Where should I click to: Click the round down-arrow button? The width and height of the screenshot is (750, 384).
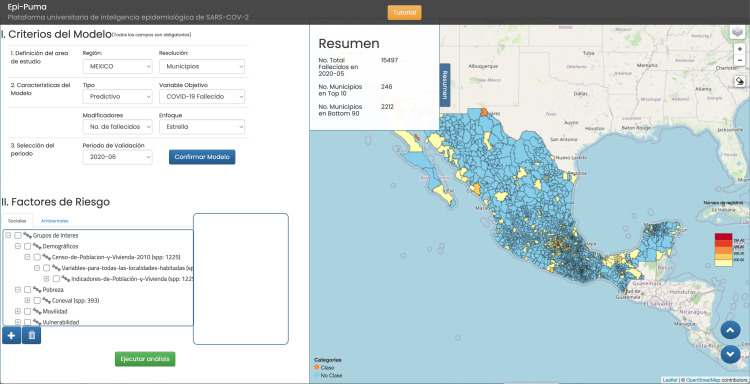tap(730, 354)
